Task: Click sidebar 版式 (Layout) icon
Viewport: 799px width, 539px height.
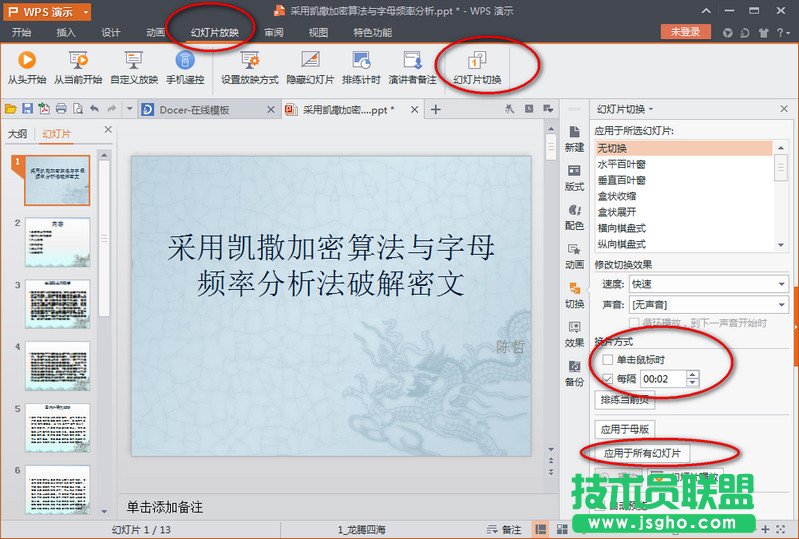Action: (x=574, y=171)
